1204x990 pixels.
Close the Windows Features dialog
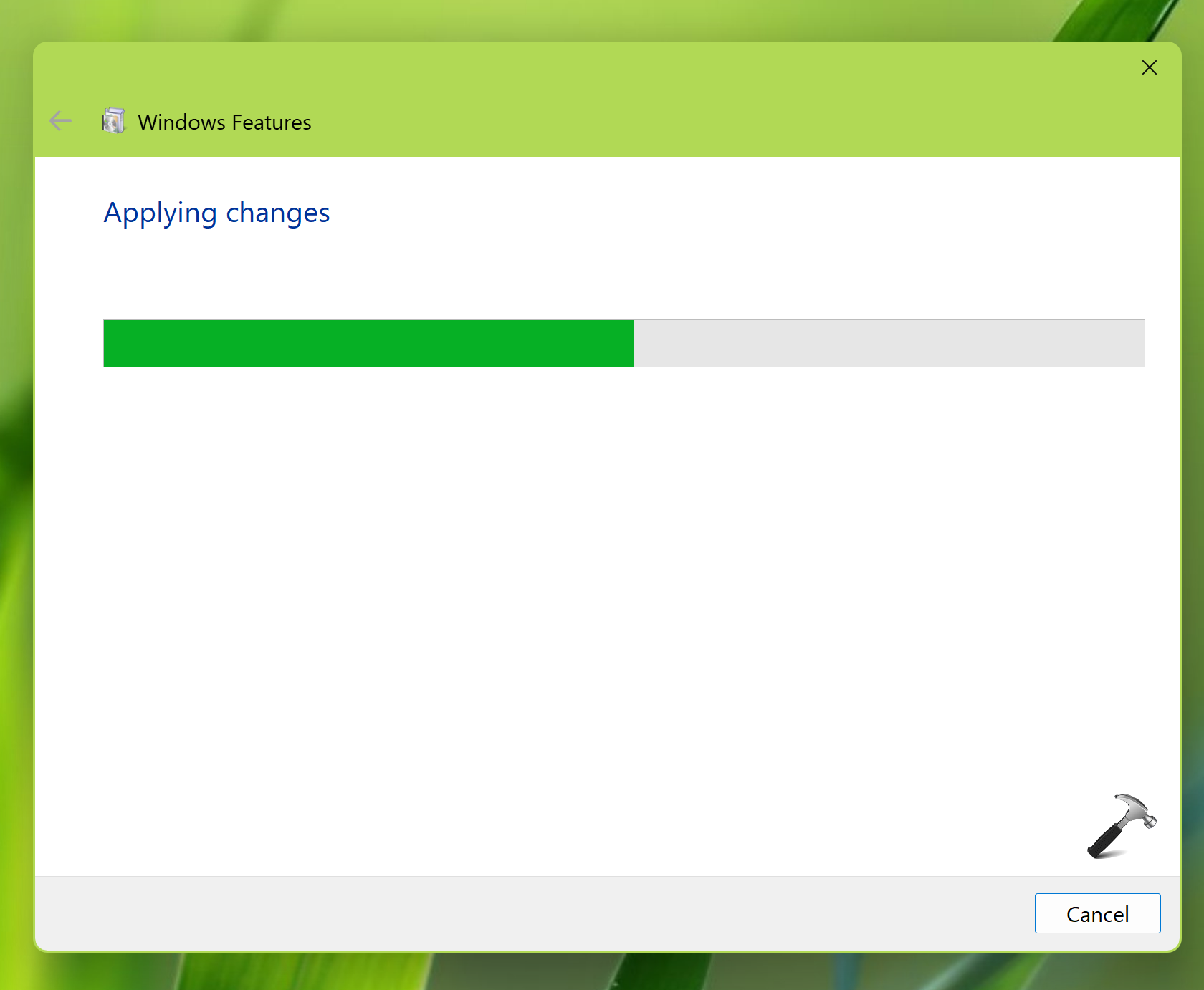coord(1149,67)
